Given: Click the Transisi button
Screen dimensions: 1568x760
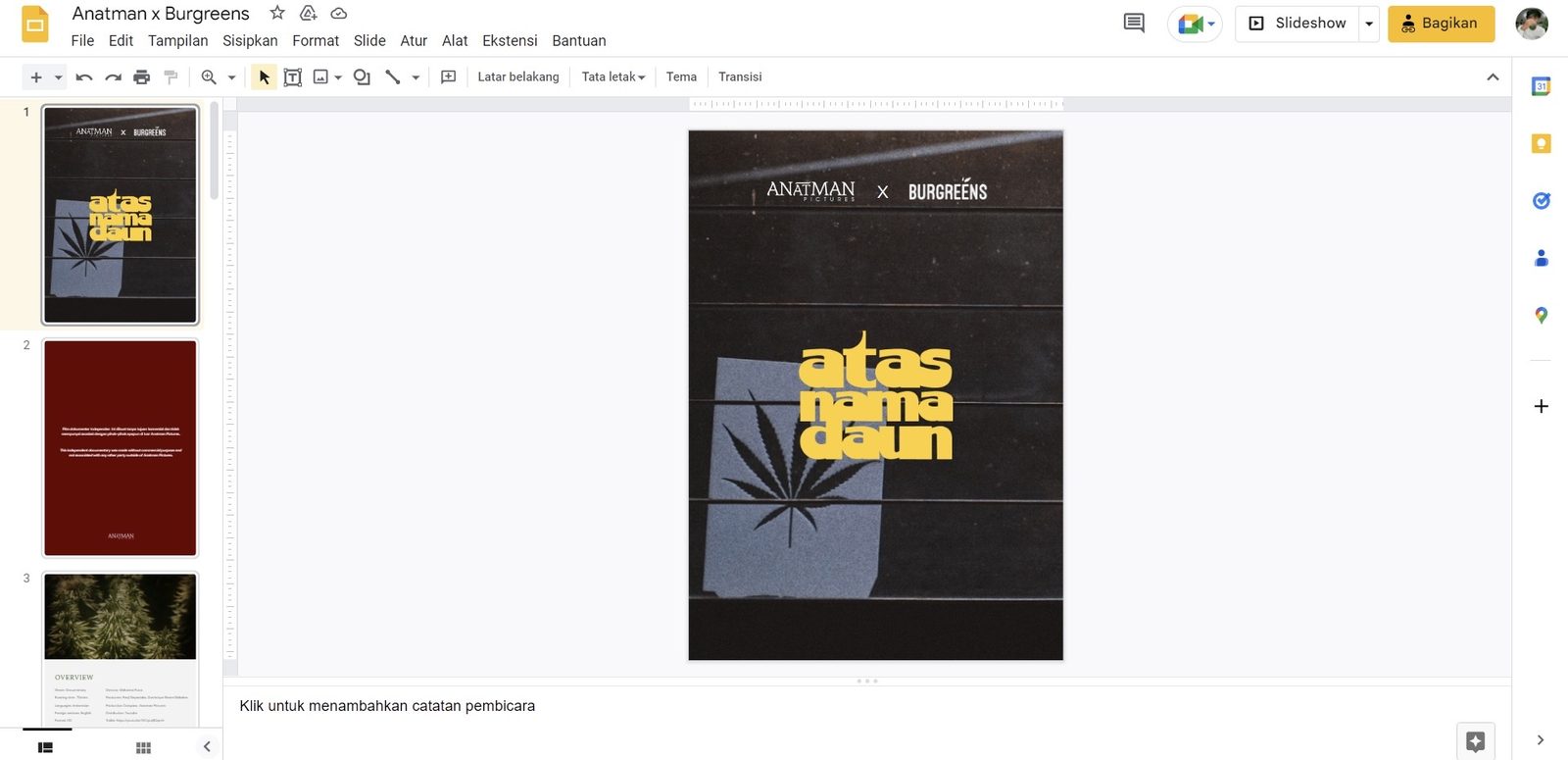Looking at the screenshot, I should (x=740, y=76).
